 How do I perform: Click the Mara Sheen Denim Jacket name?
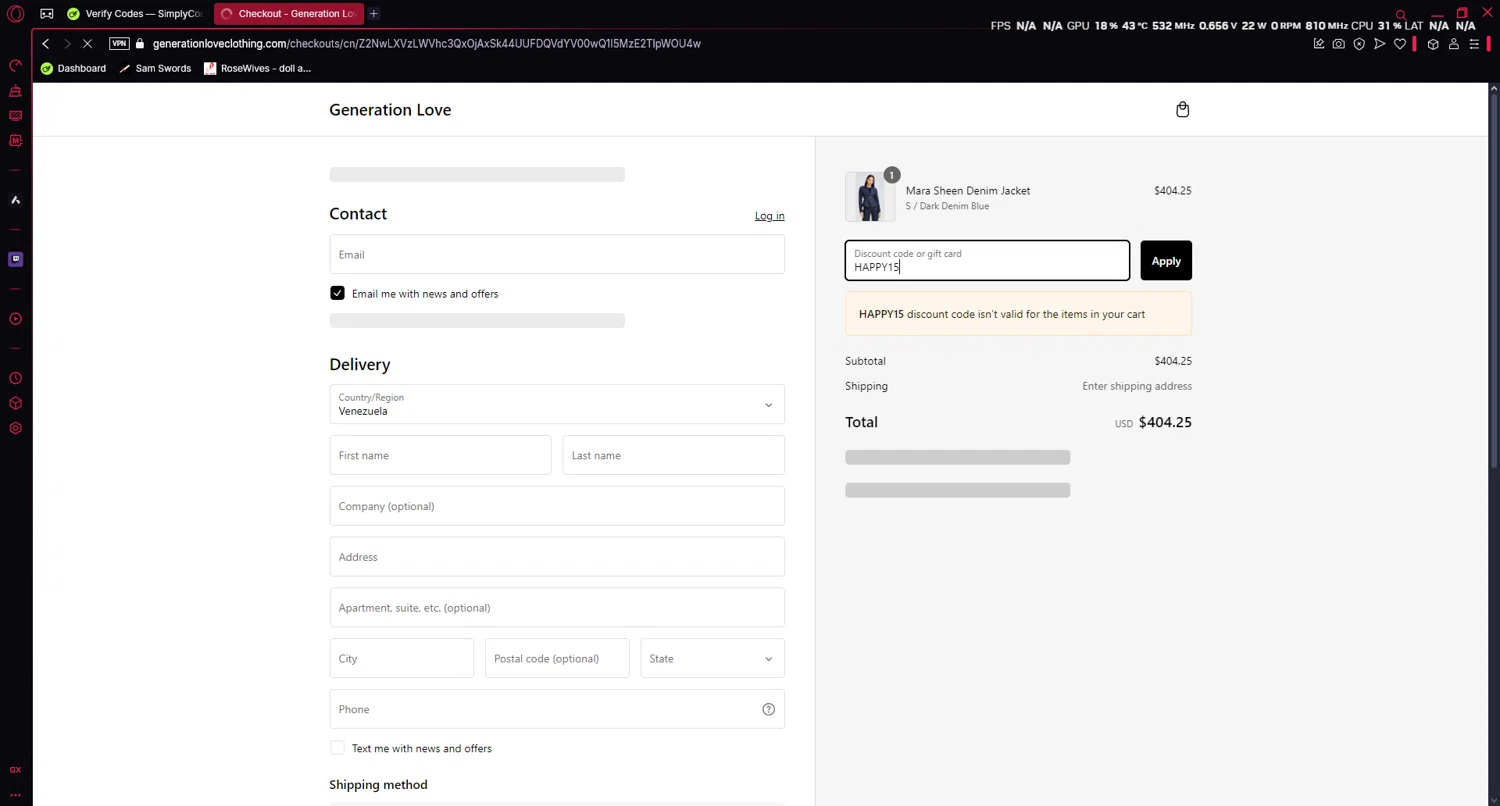(968, 190)
